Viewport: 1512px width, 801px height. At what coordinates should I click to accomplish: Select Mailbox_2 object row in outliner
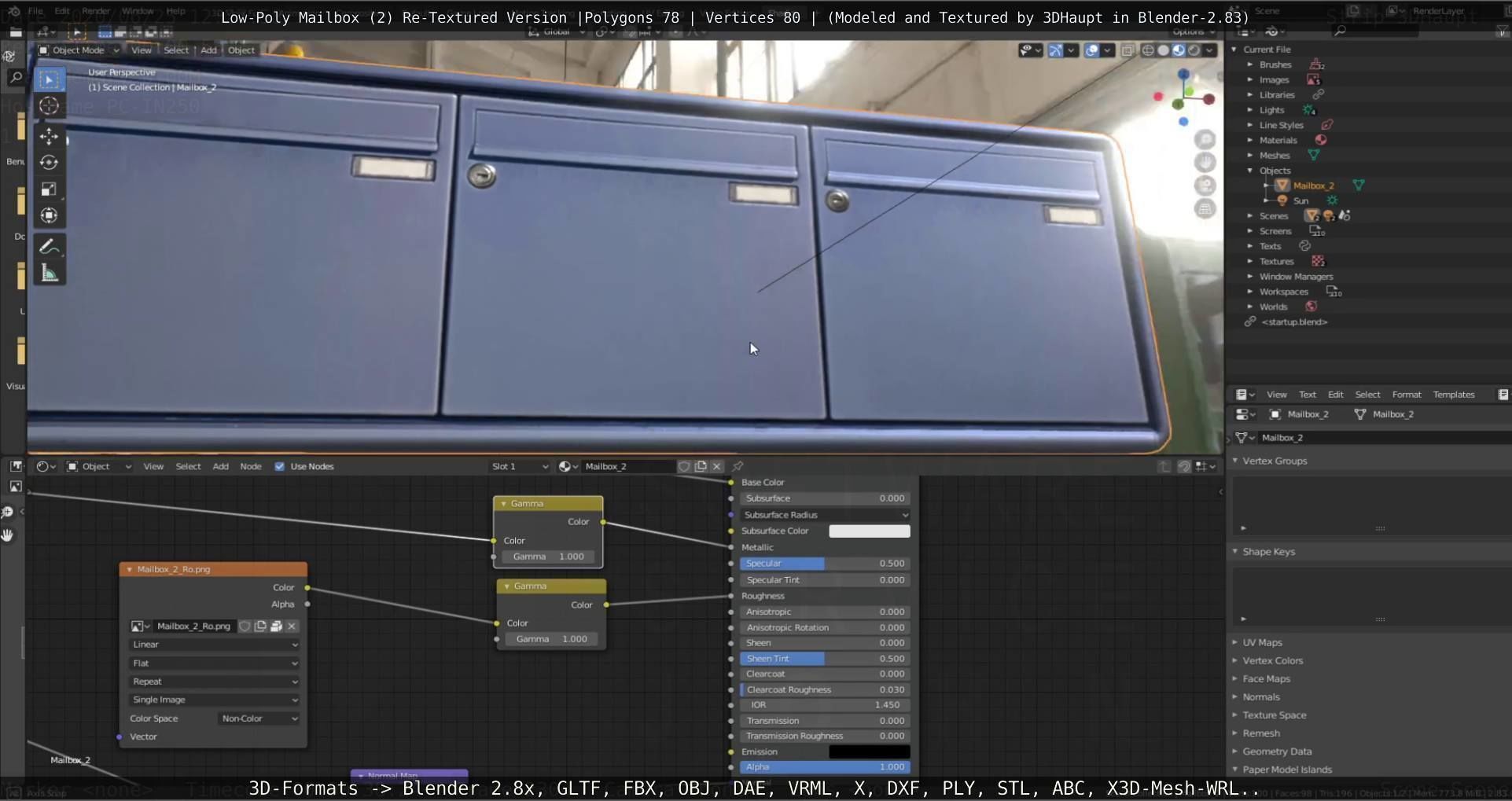[x=1313, y=186]
